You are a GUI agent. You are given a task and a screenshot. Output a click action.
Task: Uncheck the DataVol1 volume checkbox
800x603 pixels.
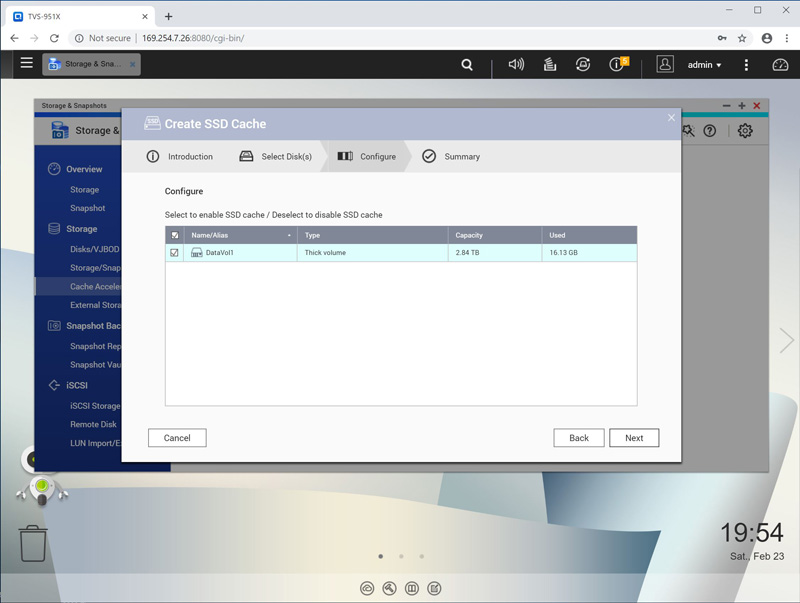[174, 253]
